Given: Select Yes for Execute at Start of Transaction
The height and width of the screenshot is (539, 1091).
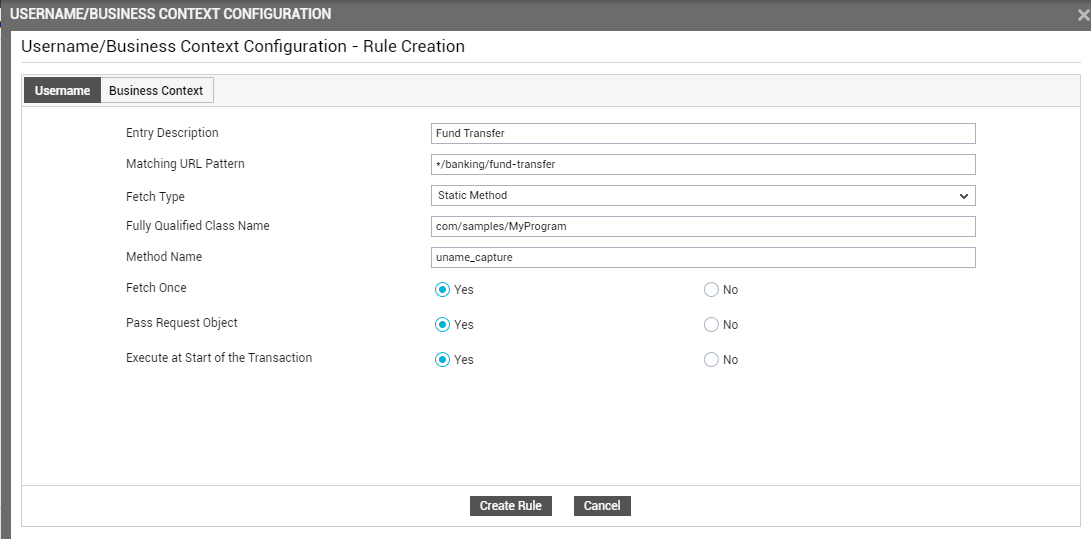Looking at the screenshot, I should click(x=442, y=360).
